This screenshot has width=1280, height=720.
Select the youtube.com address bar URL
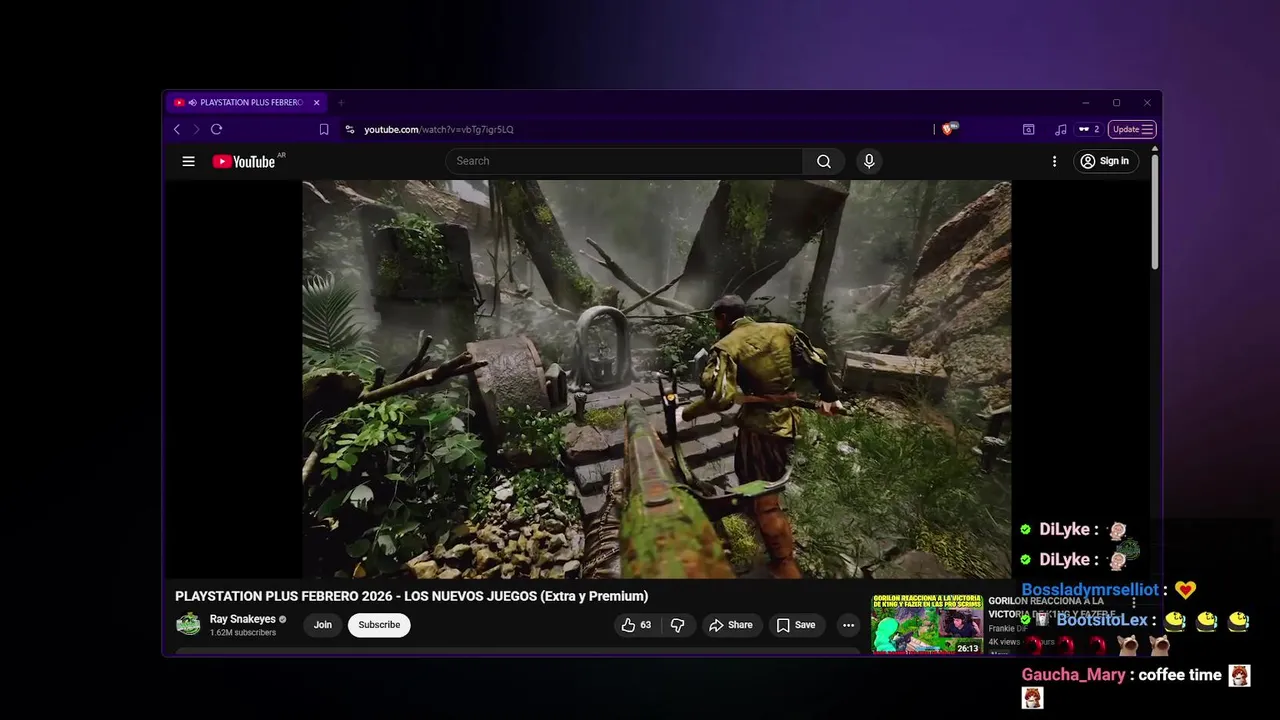(x=438, y=129)
